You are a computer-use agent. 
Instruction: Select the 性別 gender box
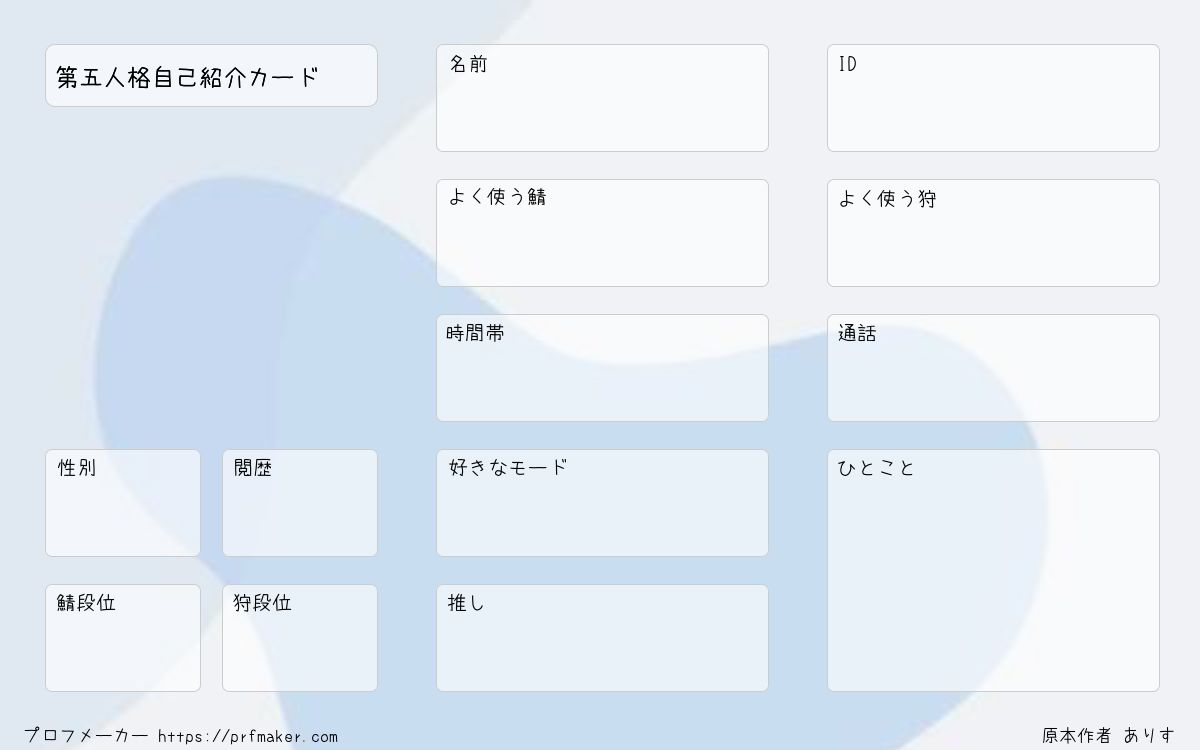[x=123, y=503]
